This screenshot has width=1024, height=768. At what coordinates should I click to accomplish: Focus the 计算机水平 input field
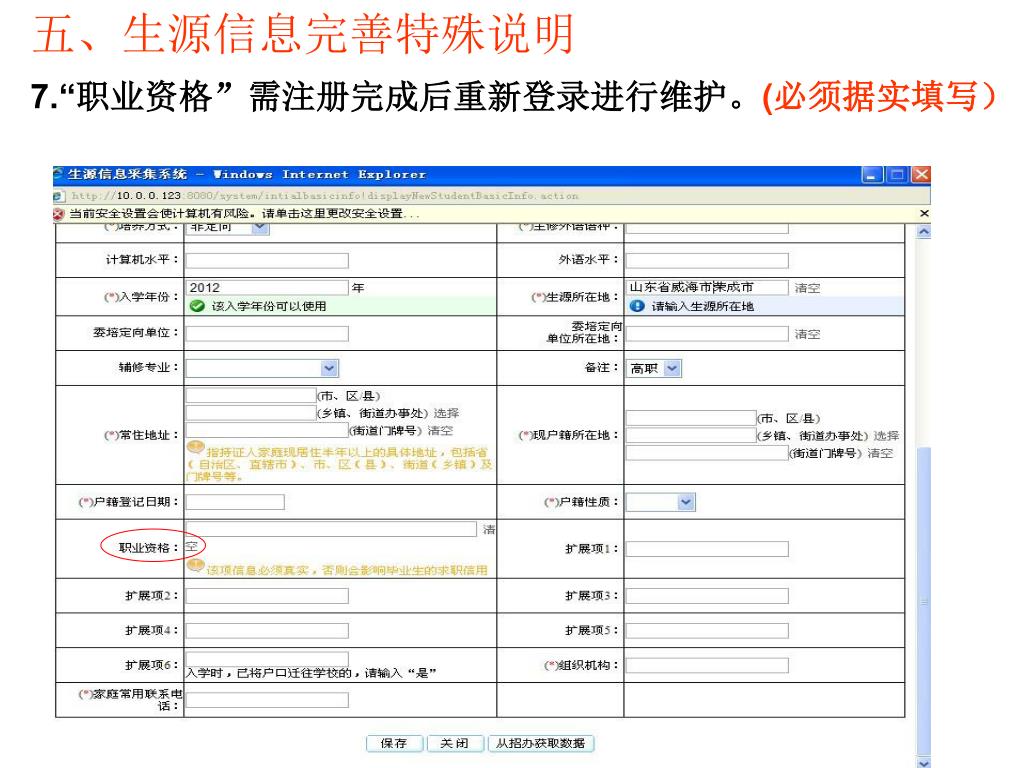(x=267, y=261)
